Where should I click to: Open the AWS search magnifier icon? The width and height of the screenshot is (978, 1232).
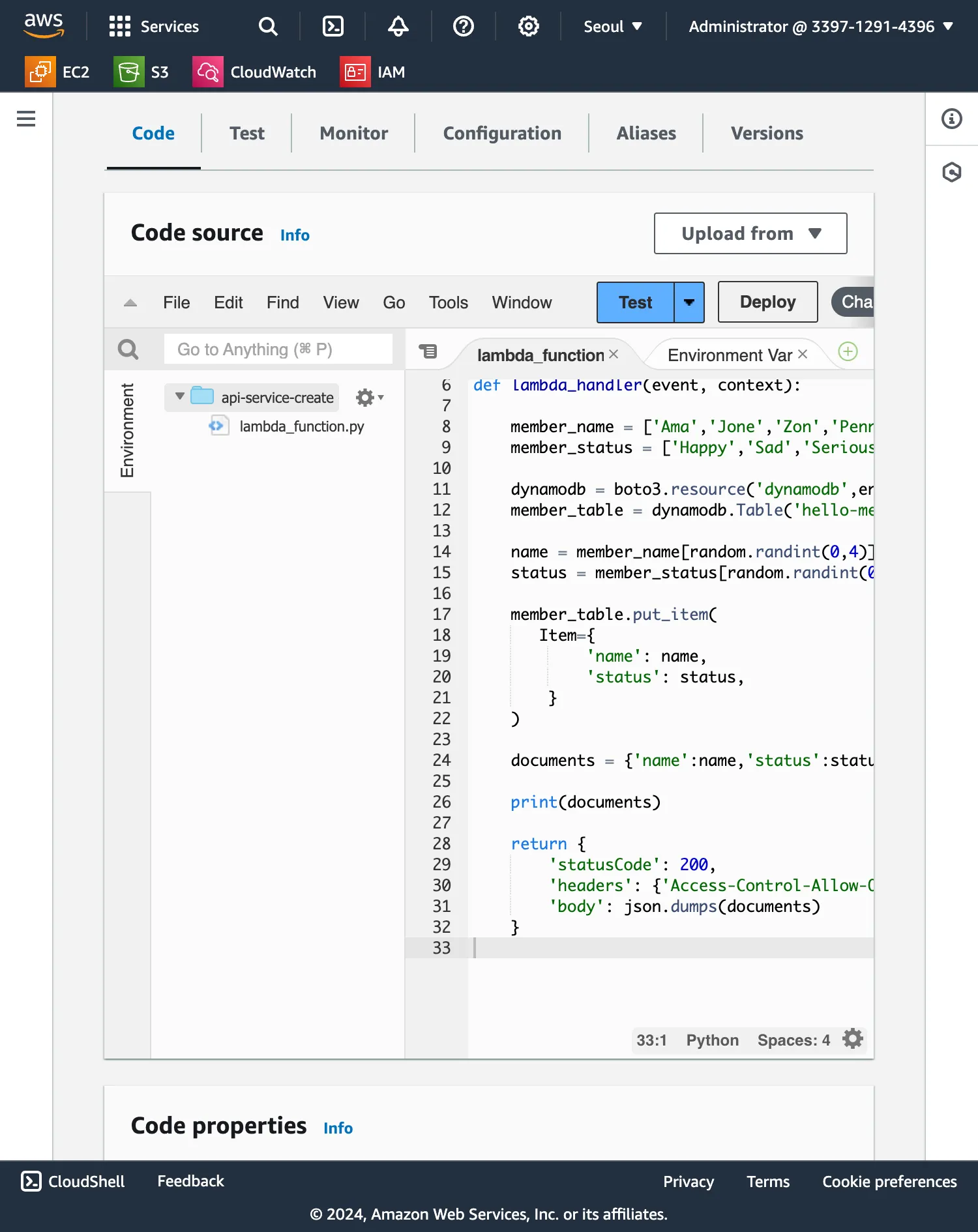tap(267, 26)
